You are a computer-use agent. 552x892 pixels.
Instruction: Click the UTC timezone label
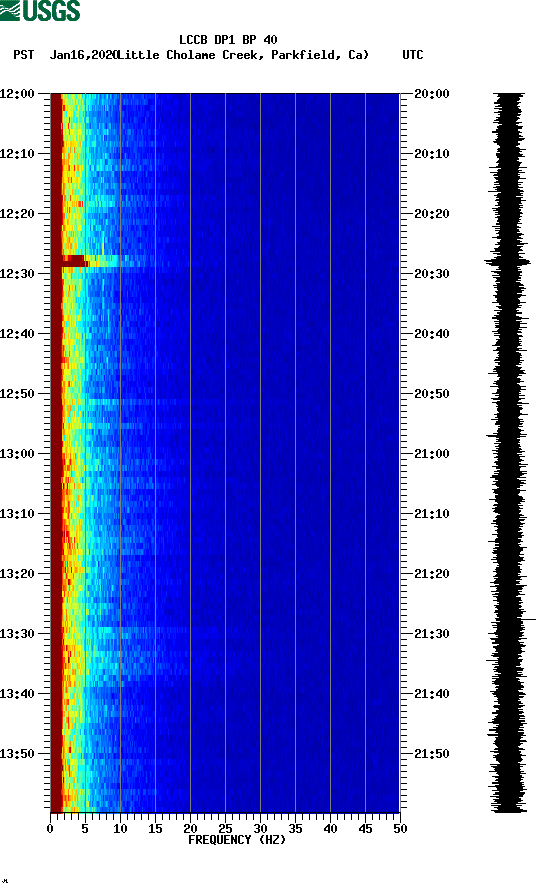(413, 55)
